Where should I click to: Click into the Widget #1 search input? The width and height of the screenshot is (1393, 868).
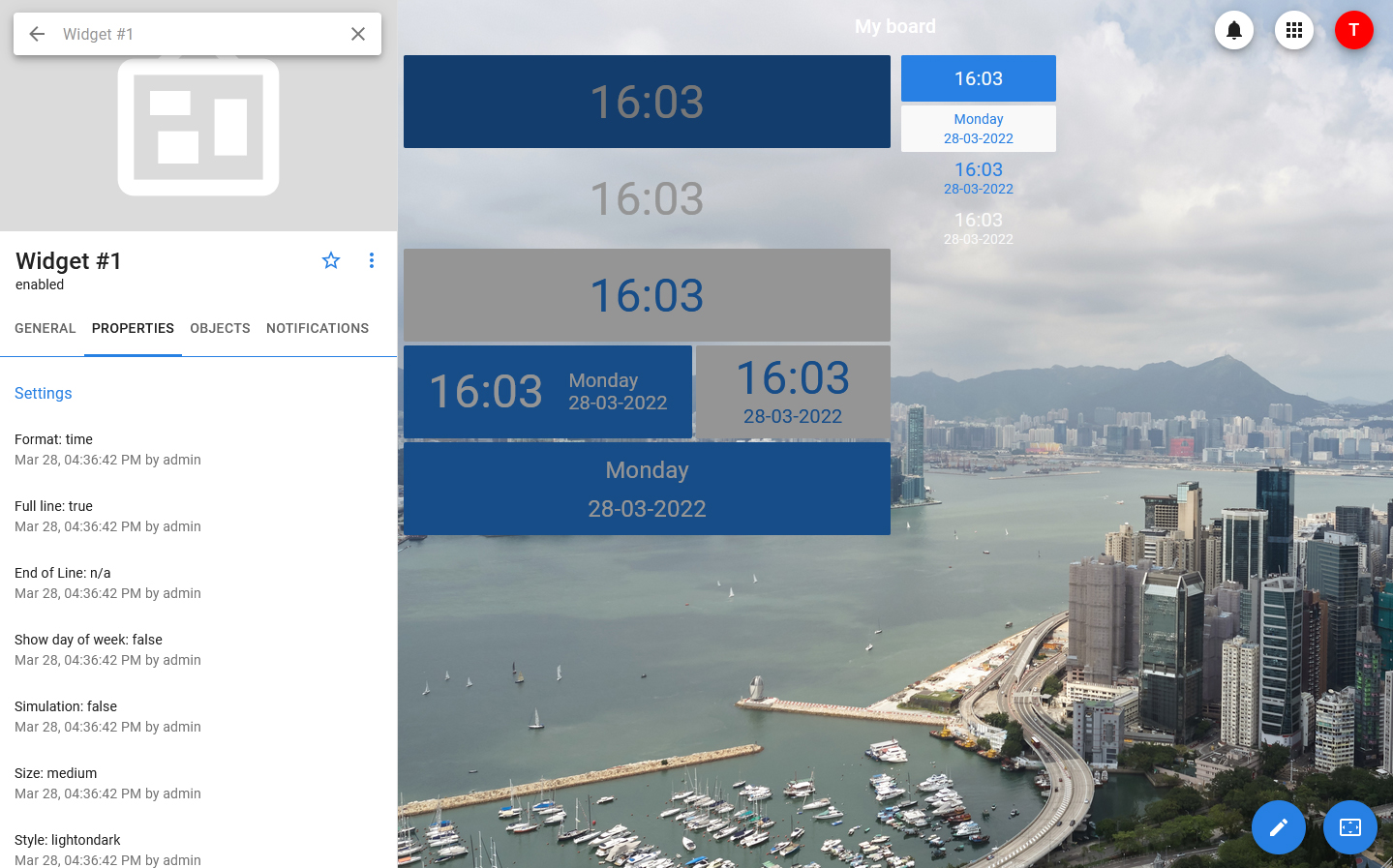click(x=194, y=34)
